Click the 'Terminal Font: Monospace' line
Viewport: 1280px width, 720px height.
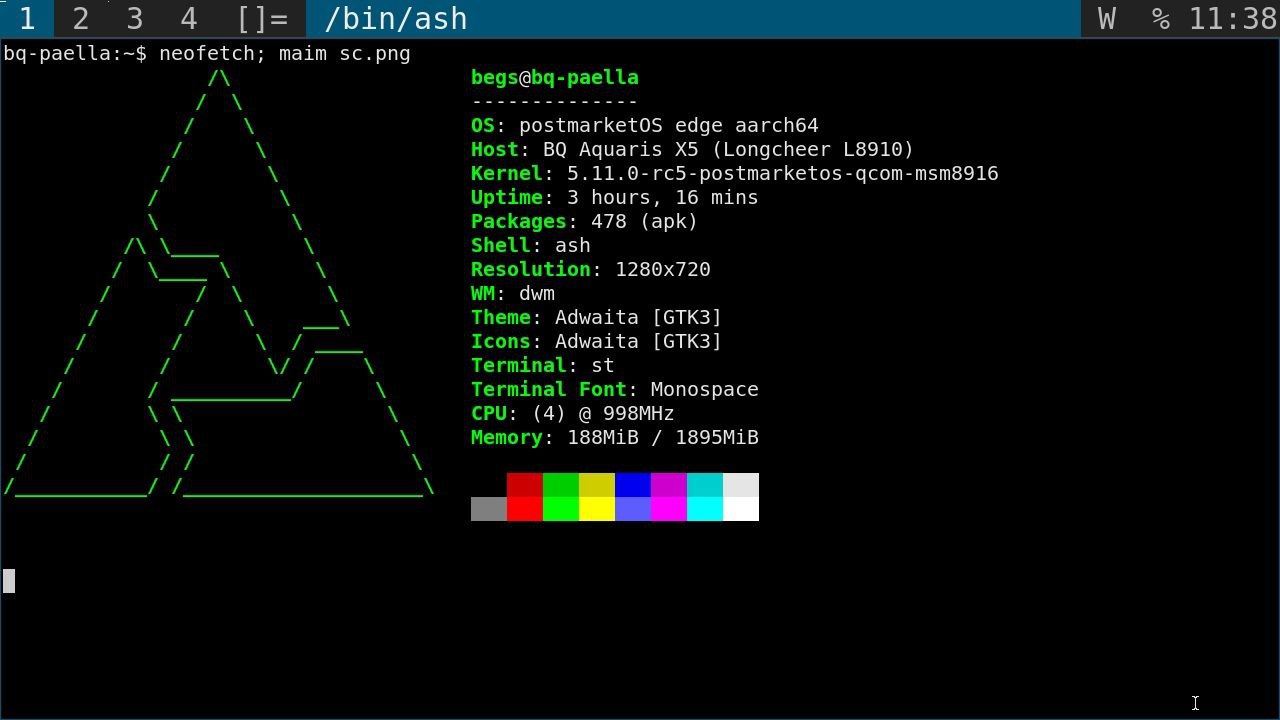[615, 389]
